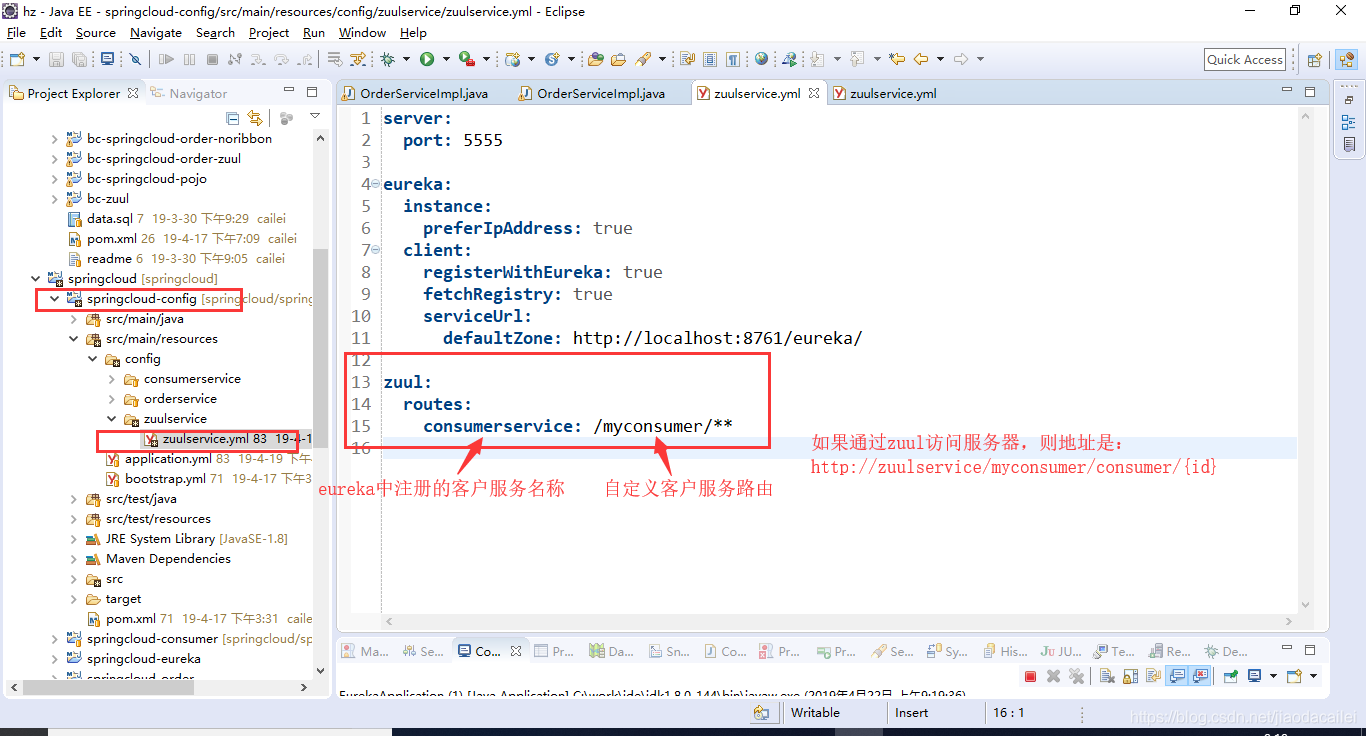Switch to the History tab in bottom panel
The width and height of the screenshot is (1366, 736).
coord(1004,651)
